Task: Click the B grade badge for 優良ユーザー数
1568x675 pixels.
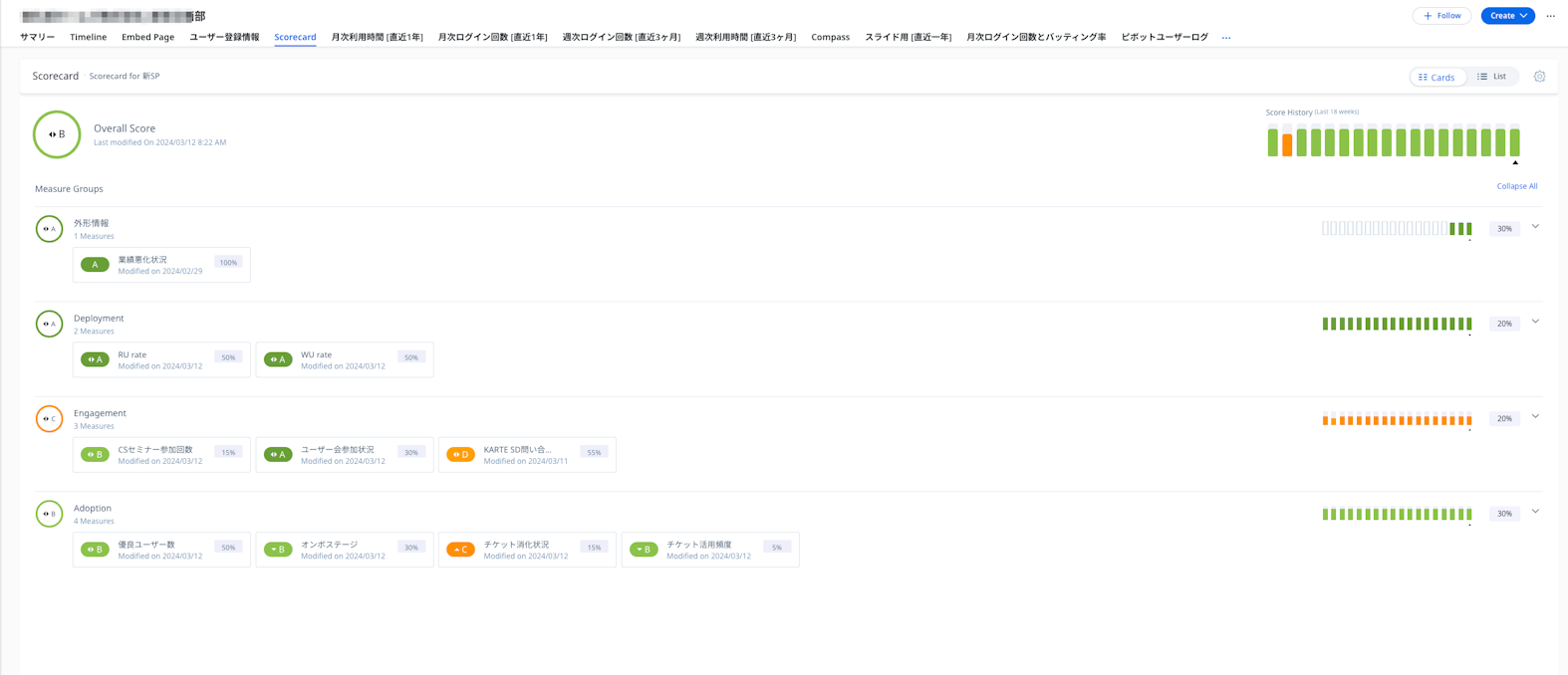Action: coord(95,550)
